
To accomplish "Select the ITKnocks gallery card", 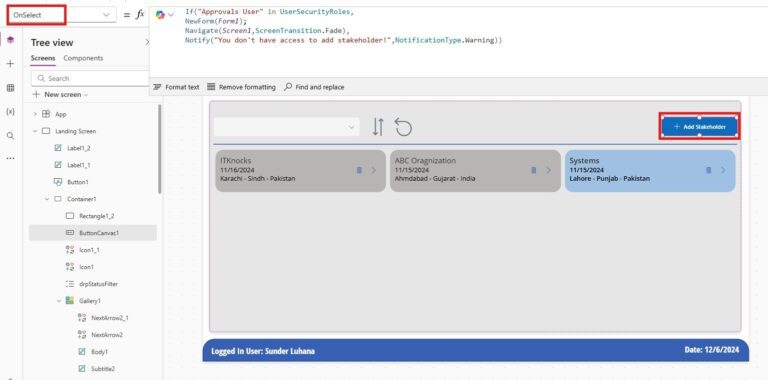I will pos(300,170).
